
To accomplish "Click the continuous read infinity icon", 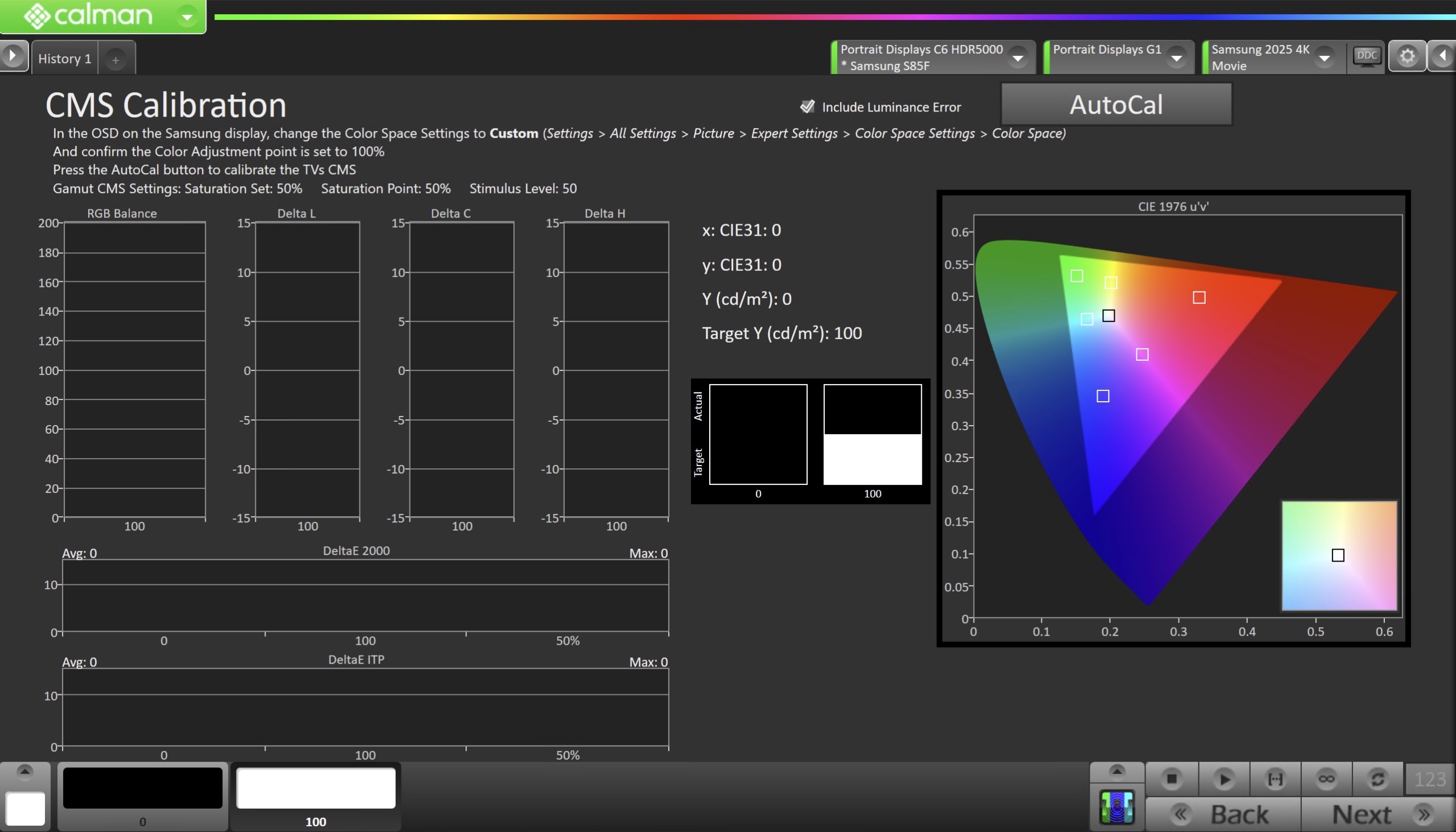I will tap(1326, 779).
